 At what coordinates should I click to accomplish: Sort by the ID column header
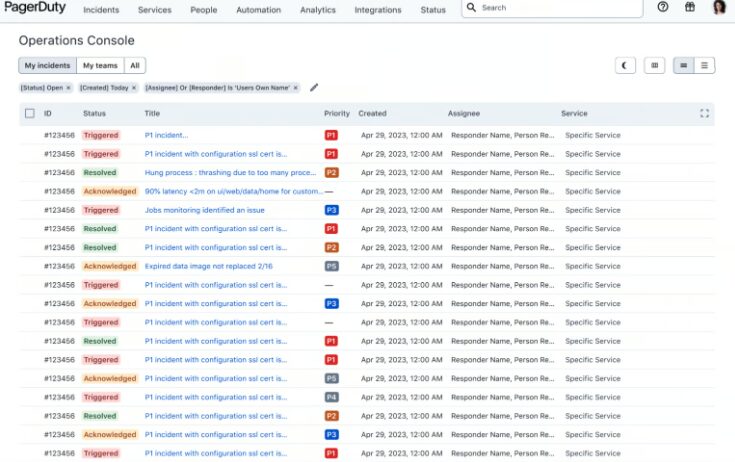(x=47, y=113)
